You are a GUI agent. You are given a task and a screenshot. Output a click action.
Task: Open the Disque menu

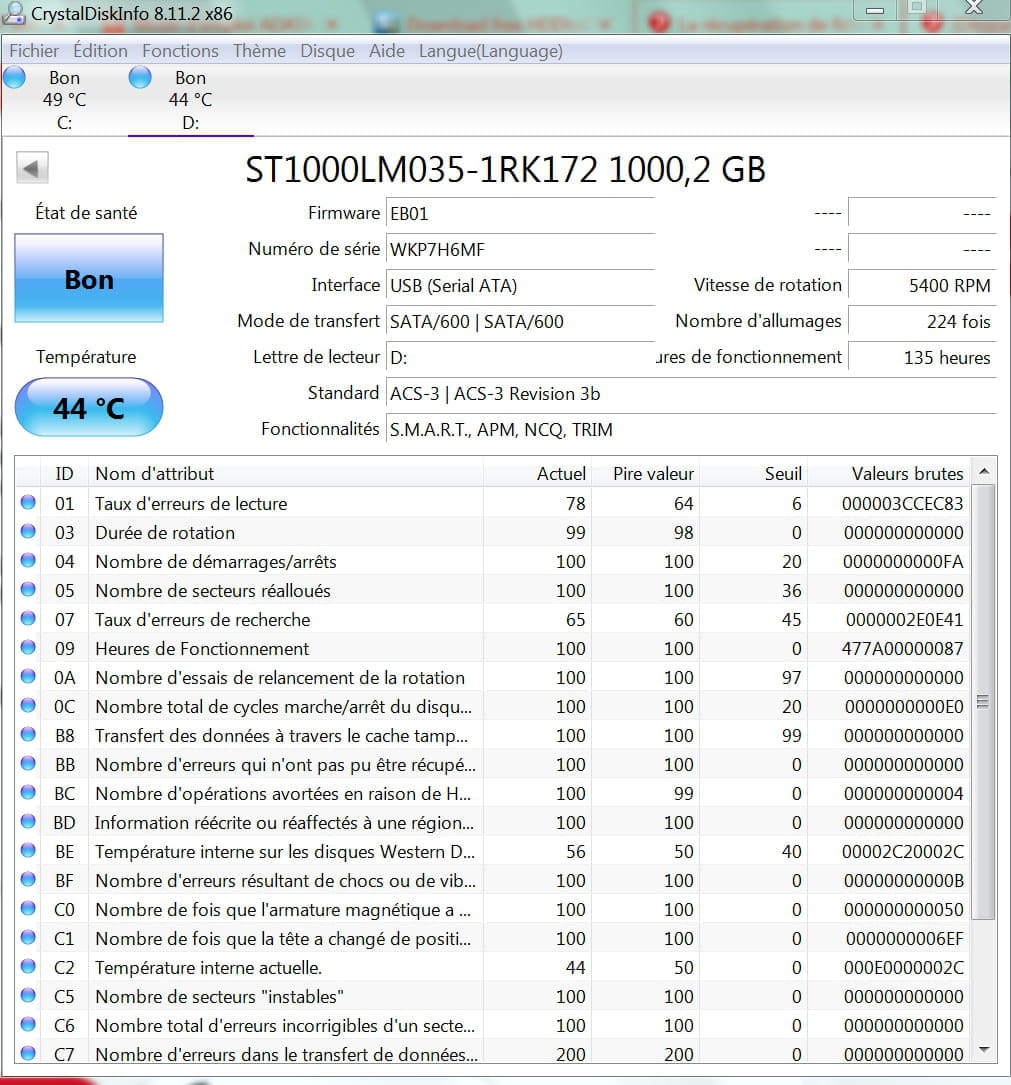(x=327, y=51)
